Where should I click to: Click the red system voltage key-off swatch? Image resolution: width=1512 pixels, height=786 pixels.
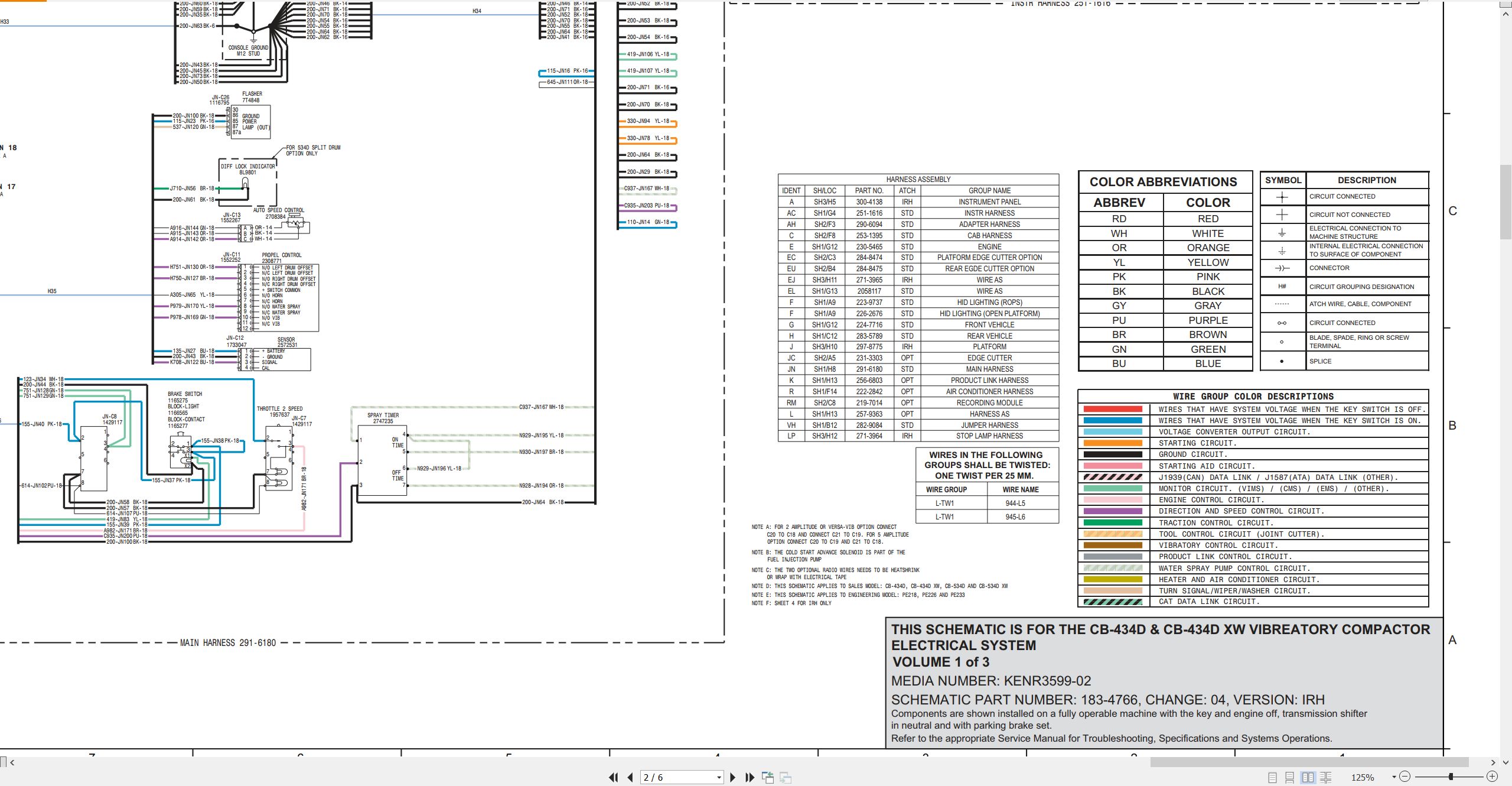tap(1113, 409)
